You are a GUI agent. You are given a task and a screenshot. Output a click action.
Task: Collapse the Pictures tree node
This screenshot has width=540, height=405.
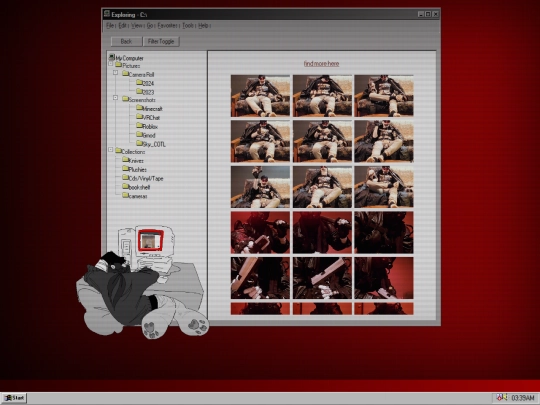point(111,64)
